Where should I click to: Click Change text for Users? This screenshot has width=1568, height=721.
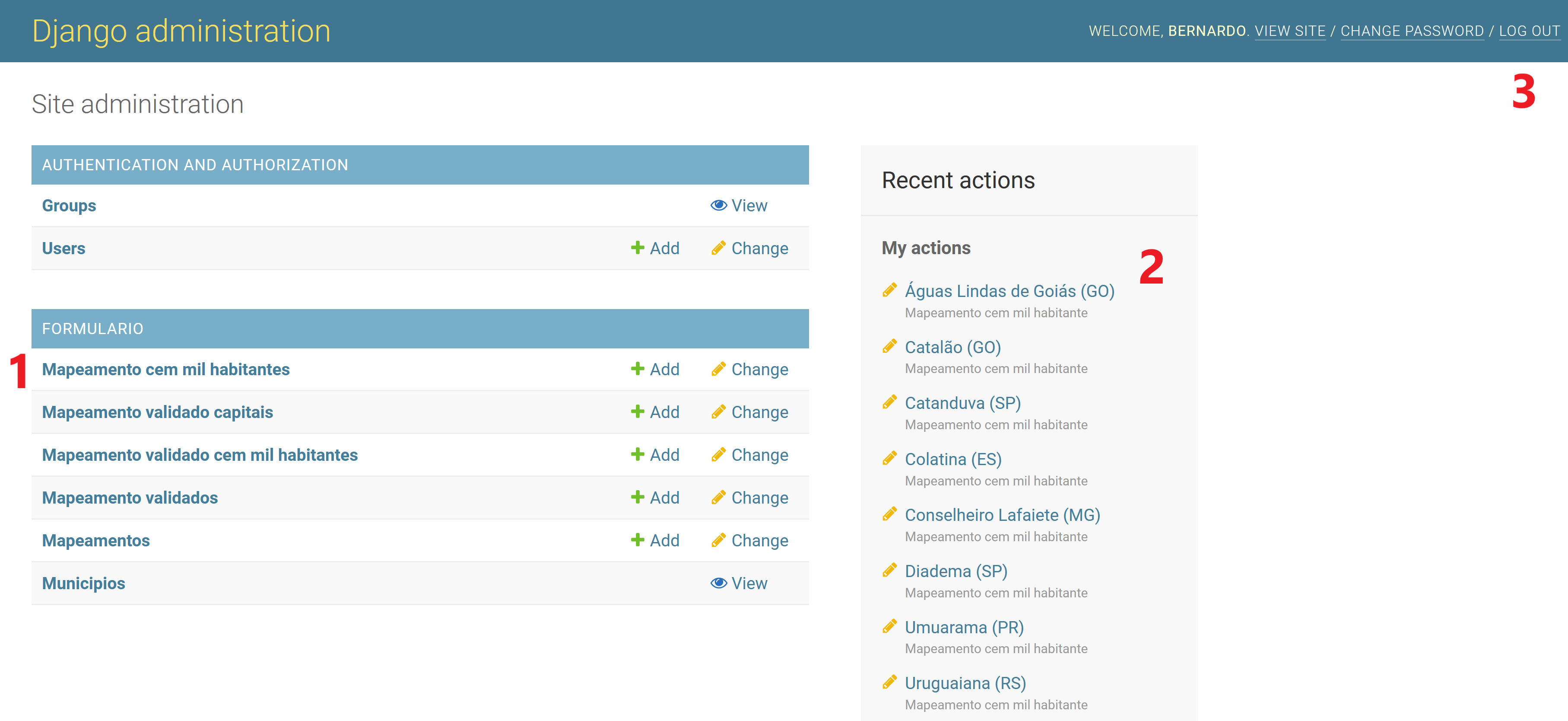(x=760, y=249)
